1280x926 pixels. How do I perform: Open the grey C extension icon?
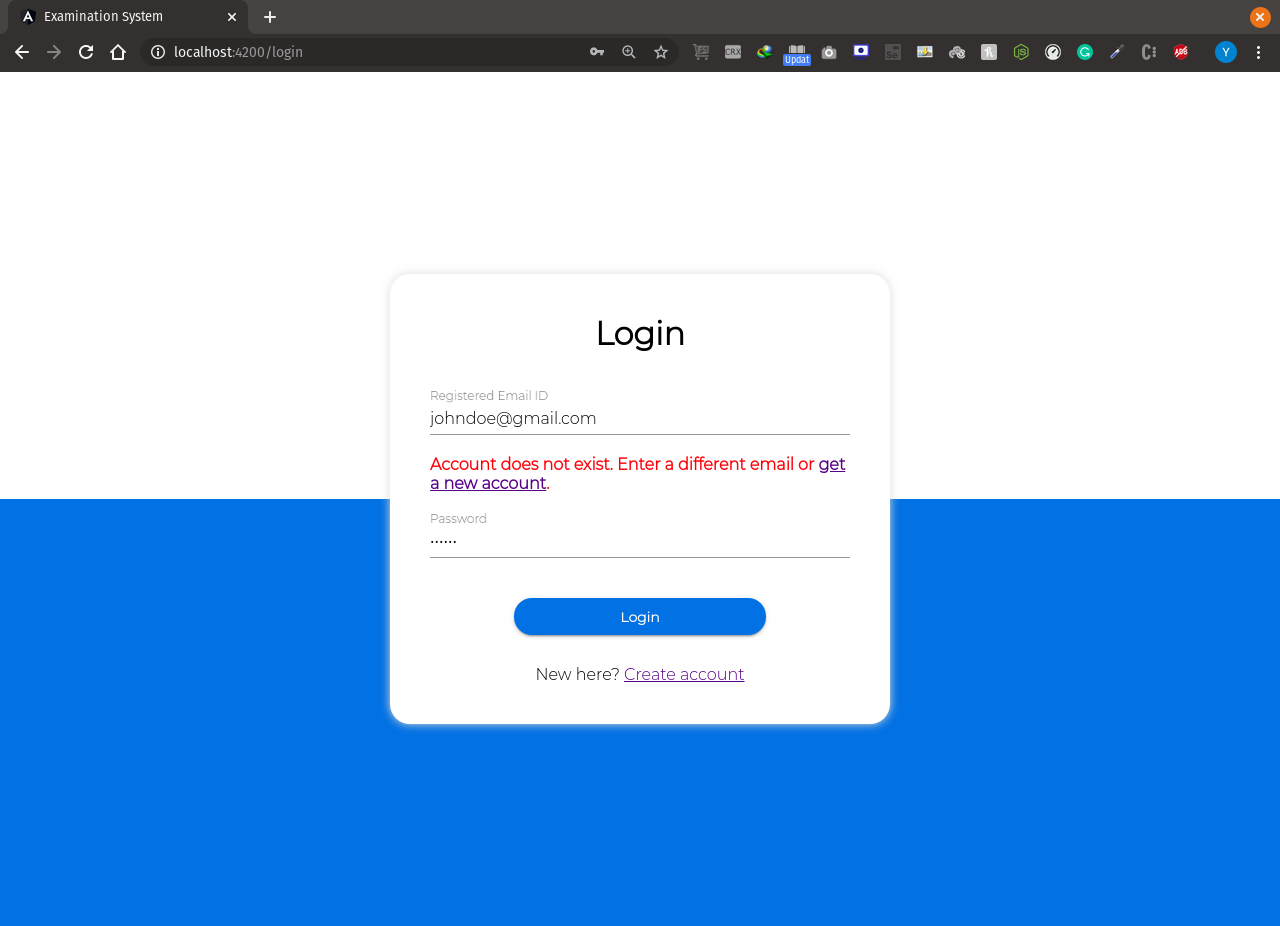point(1149,52)
